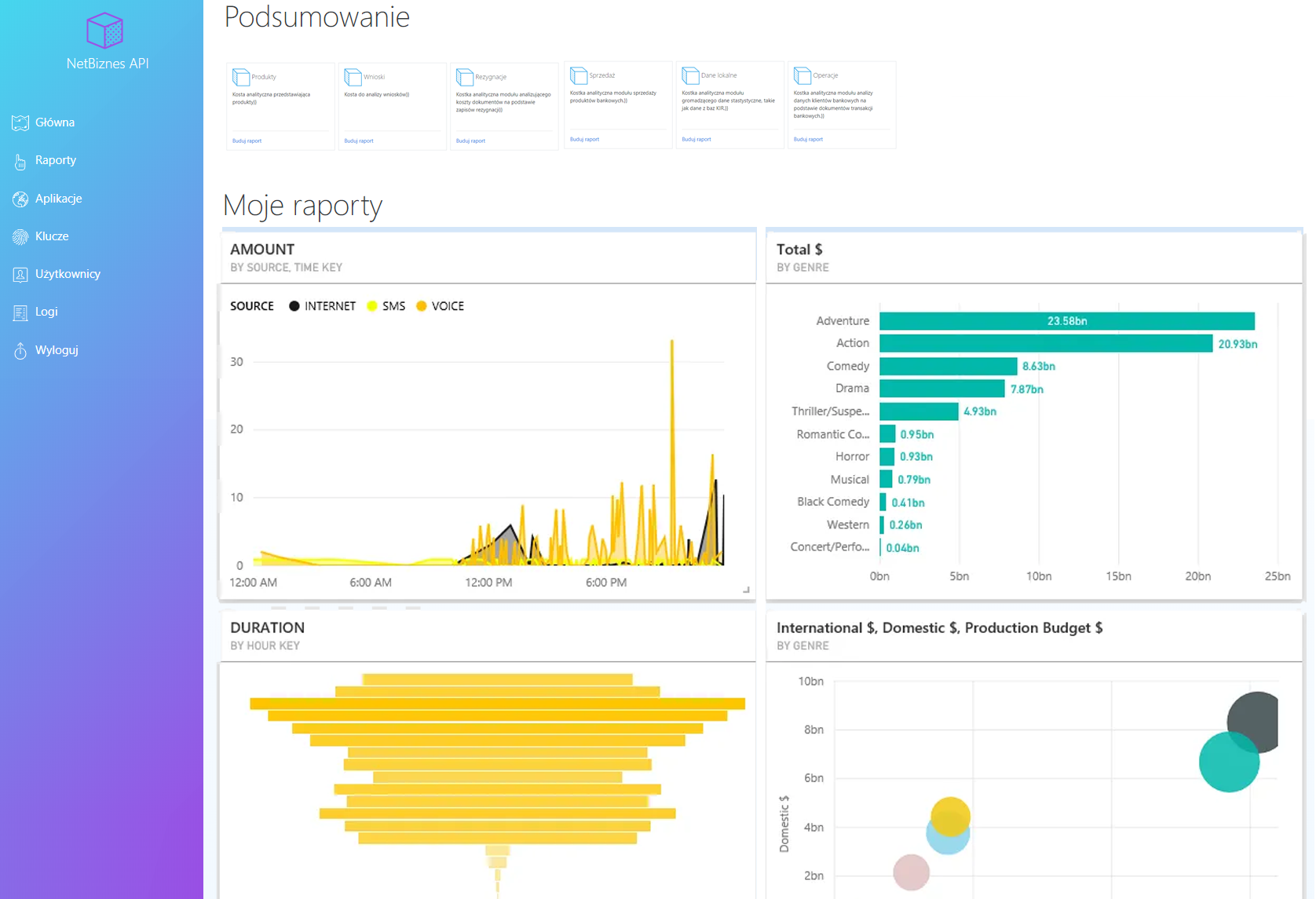Click Buduj raport under Sprzedaż
The height and width of the screenshot is (899, 1316).
pos(584,140)
